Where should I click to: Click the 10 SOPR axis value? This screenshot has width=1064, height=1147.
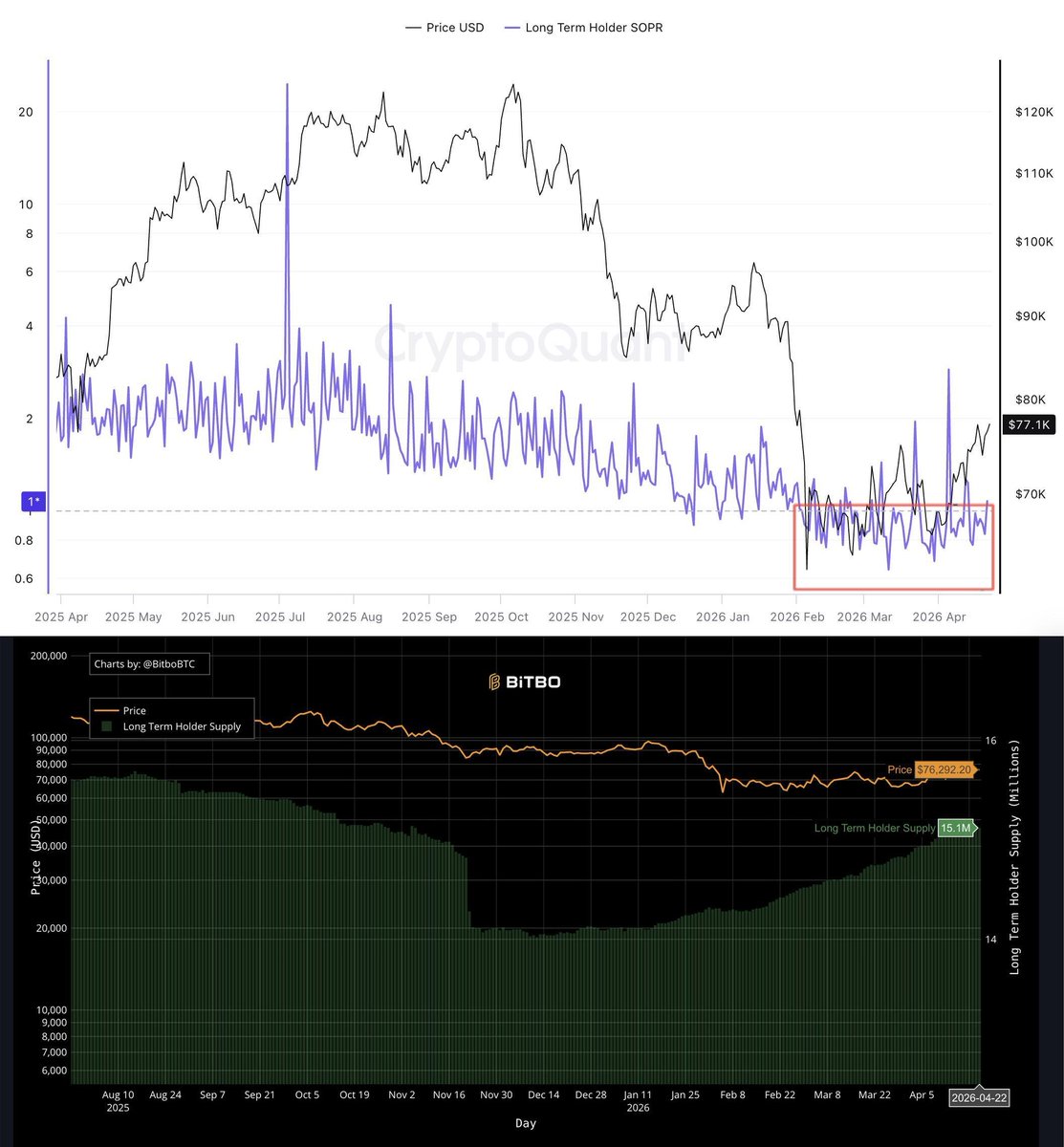[x=26, y=205]
